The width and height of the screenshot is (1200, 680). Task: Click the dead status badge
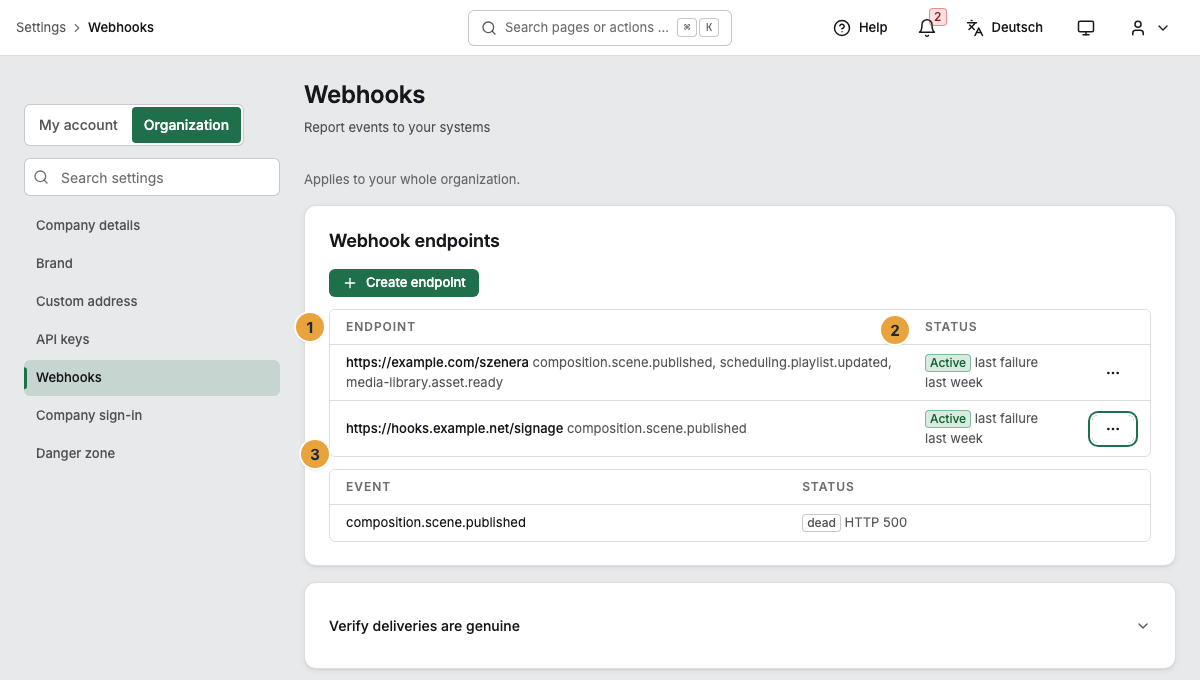[x=821, y=523]
